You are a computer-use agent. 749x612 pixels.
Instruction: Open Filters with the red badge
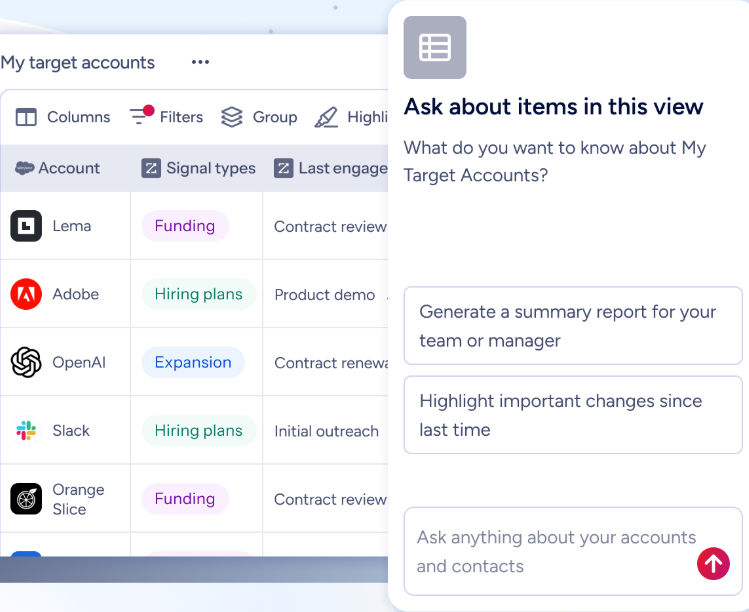[x=167, y=116]
